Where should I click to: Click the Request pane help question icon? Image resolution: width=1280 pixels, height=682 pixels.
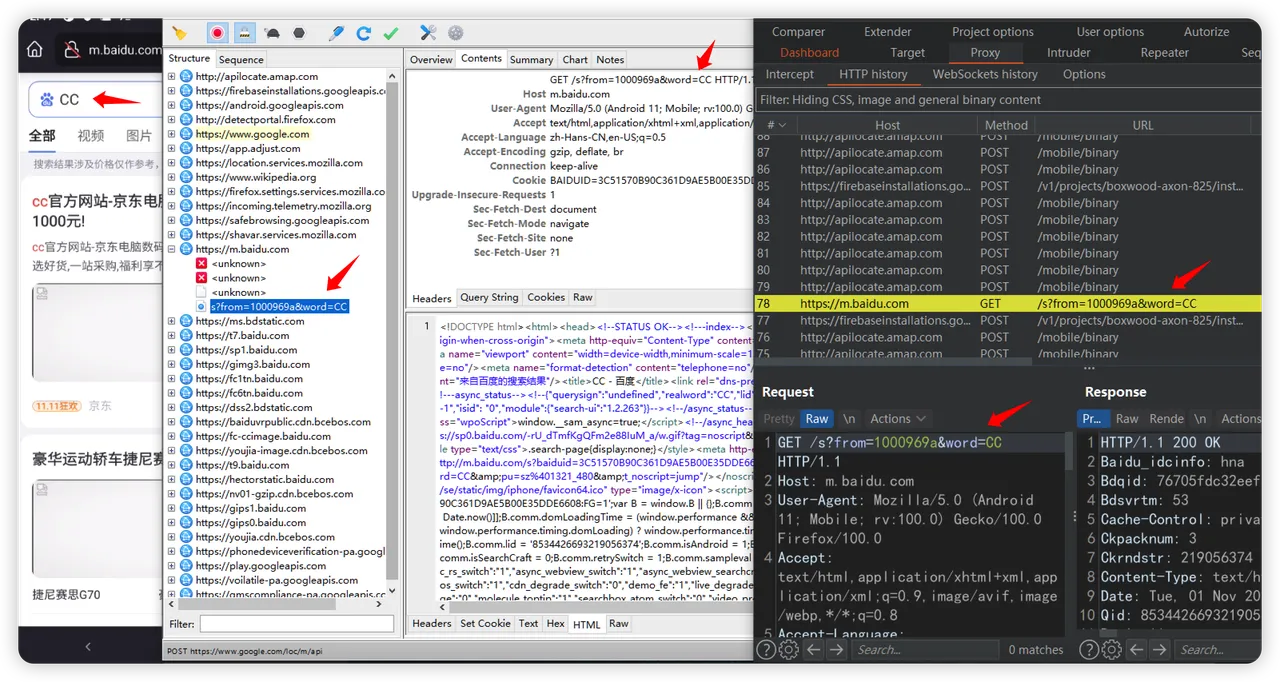766,650
